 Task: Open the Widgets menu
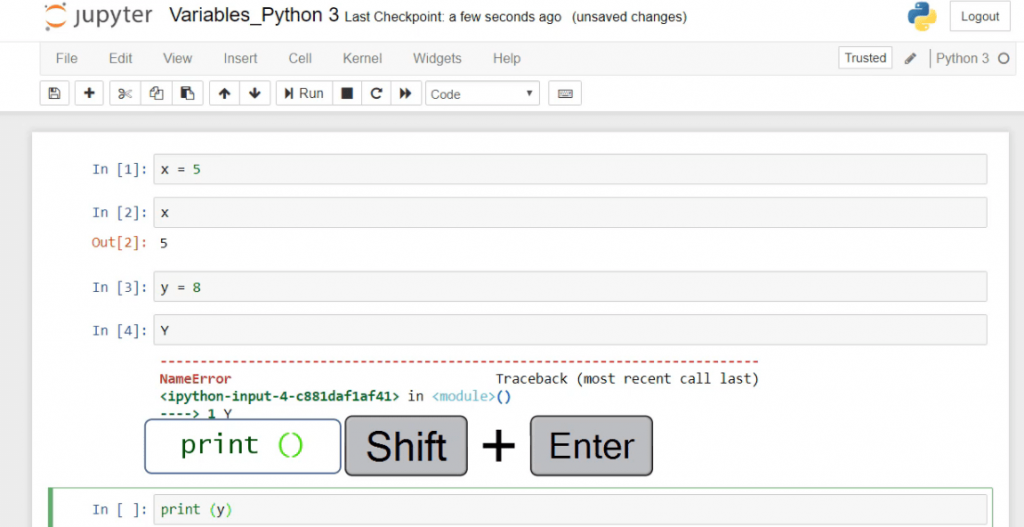(437, 58)
